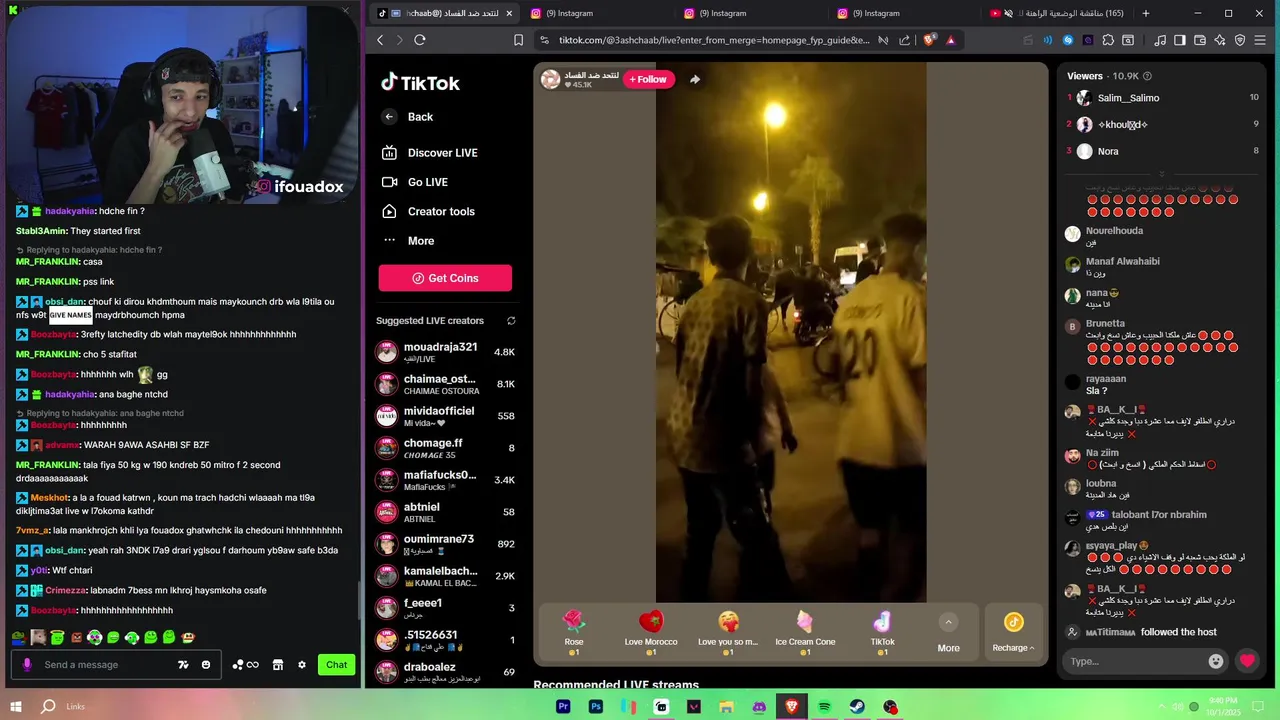
Task: Close the active TikTok tab
Action: 509,13
